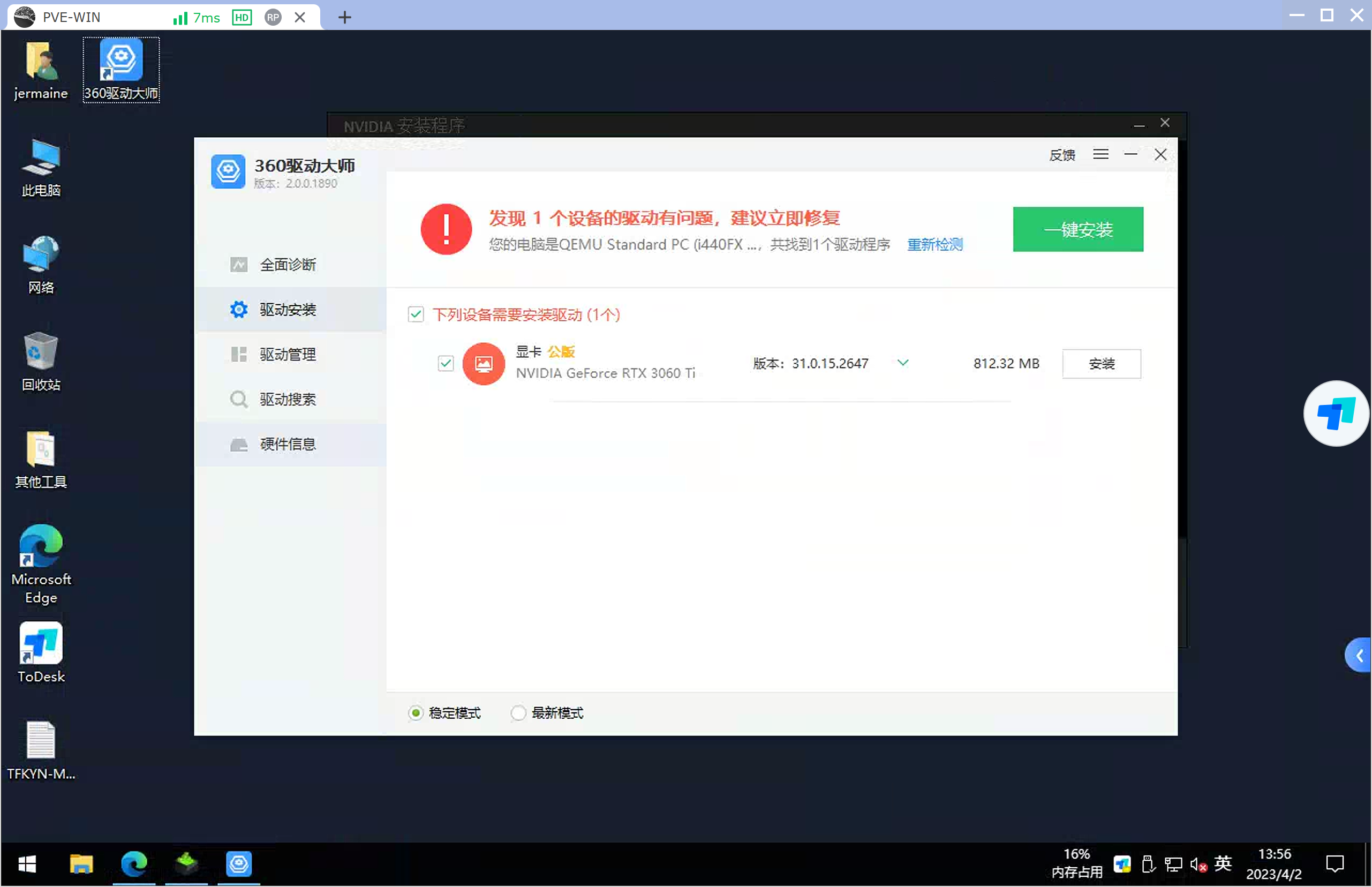1372x887 pixels.
Task: Open the 此电脑 desktop icon
Action: point(40,168)
